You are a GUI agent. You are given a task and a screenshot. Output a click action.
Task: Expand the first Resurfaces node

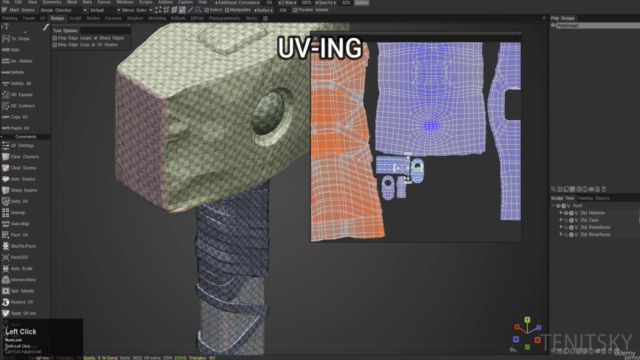pyautogui.click(x=561, y=227)
